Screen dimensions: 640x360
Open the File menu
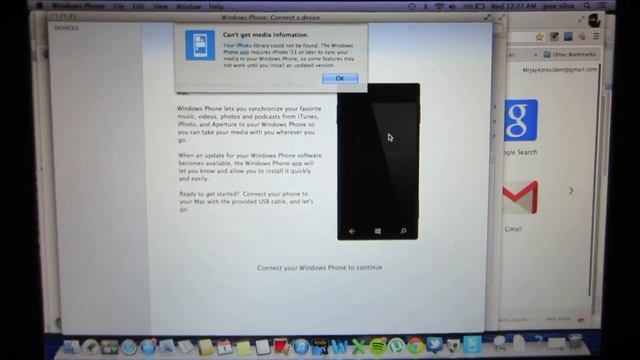tap(118, 7)
